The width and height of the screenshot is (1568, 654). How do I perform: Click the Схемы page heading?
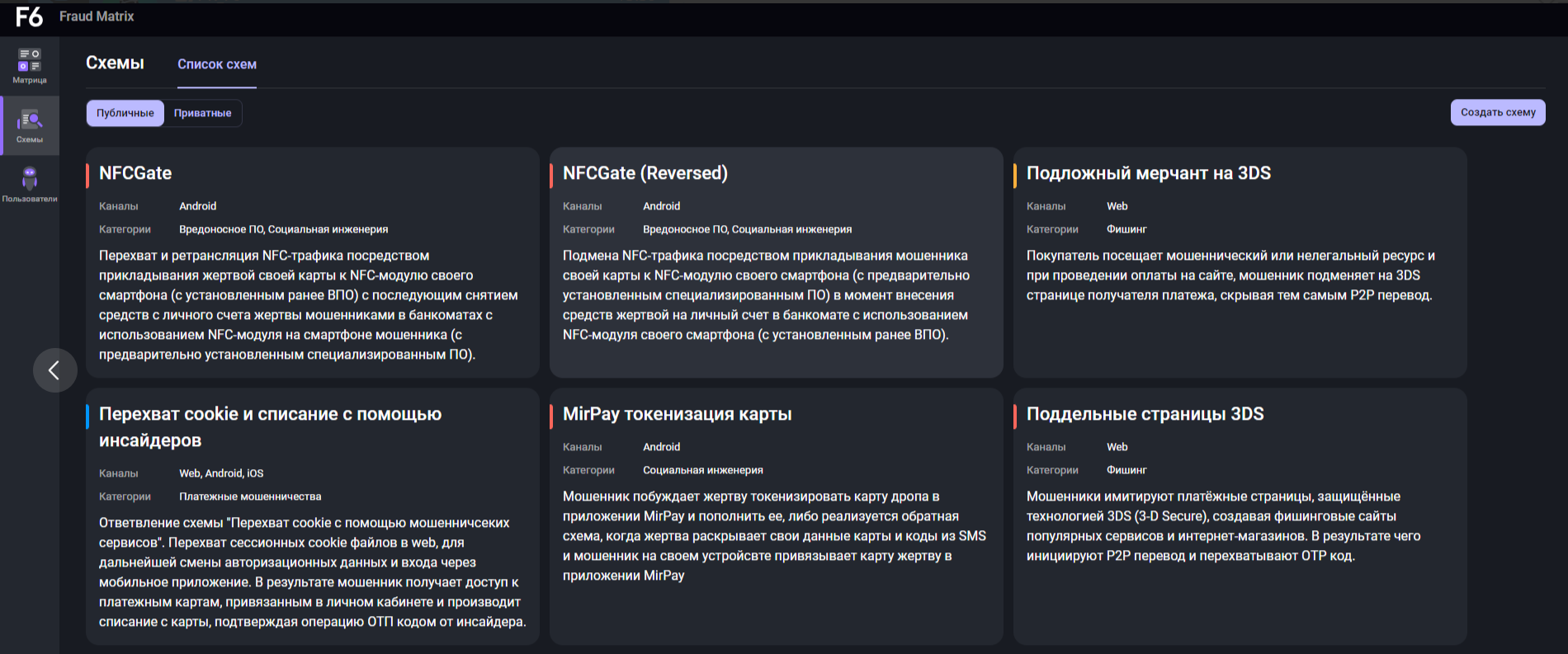[115, 64]
